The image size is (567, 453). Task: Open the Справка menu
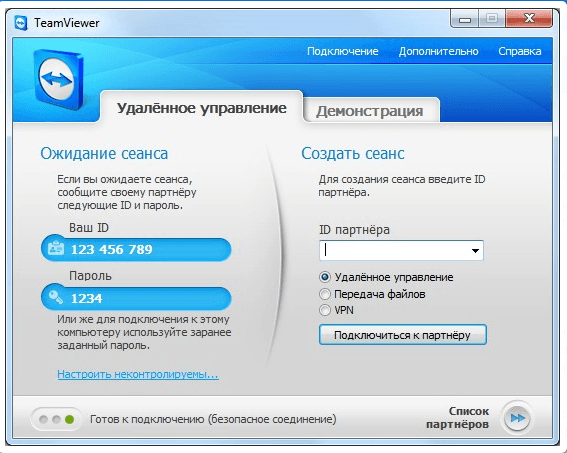(520, 51)
